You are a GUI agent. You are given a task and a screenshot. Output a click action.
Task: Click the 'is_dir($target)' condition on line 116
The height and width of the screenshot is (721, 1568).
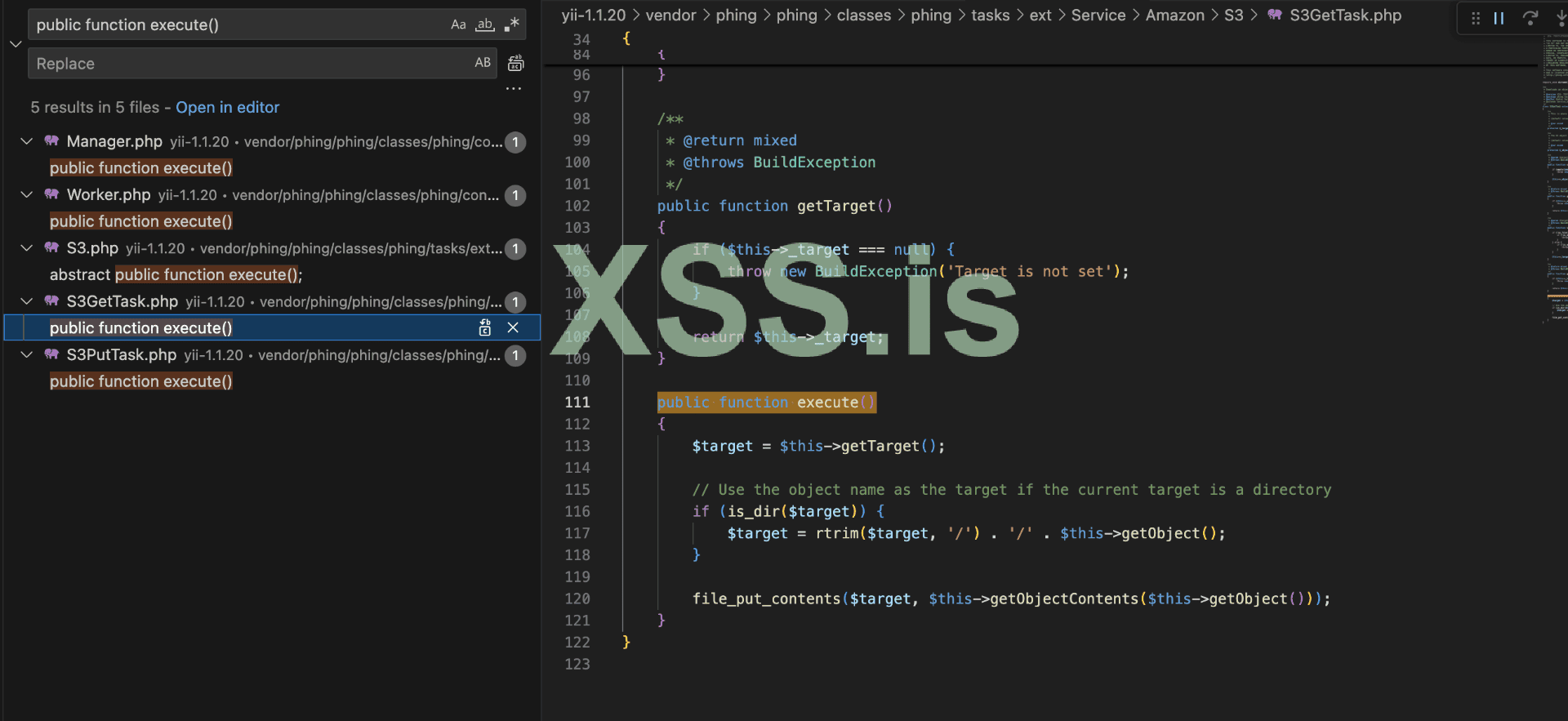click(x=793, y=511)
